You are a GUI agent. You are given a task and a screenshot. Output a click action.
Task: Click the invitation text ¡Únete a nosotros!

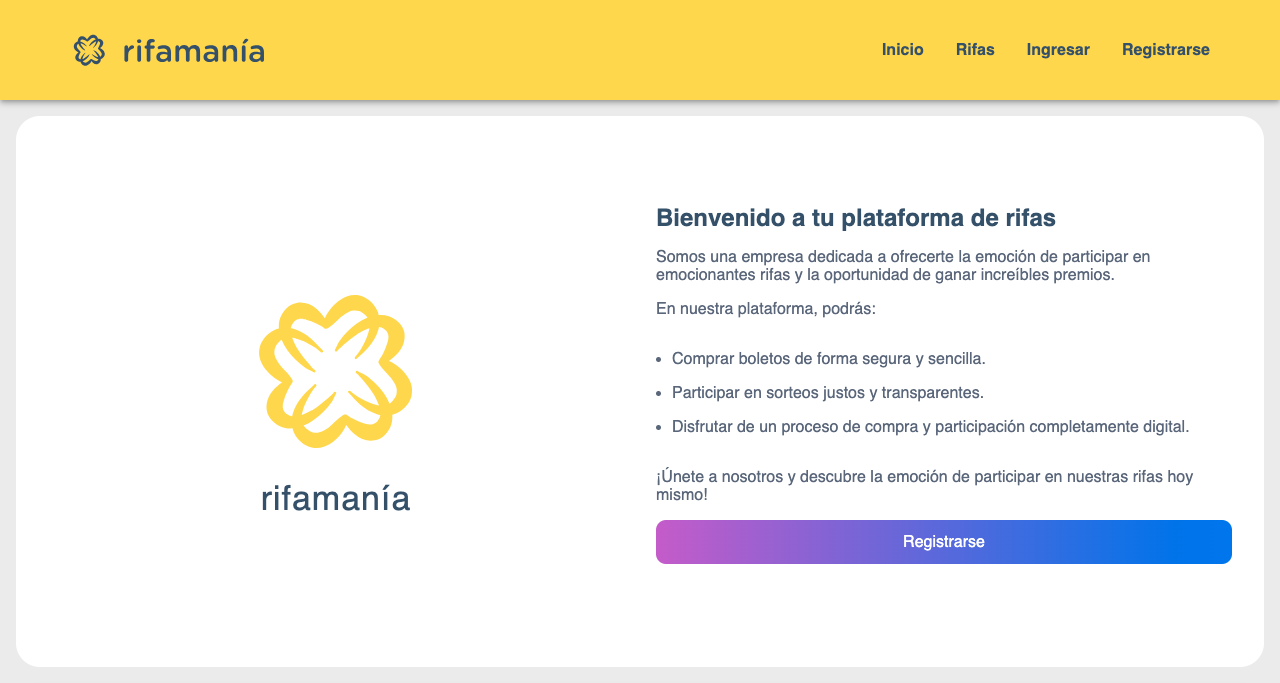(923, 477)
